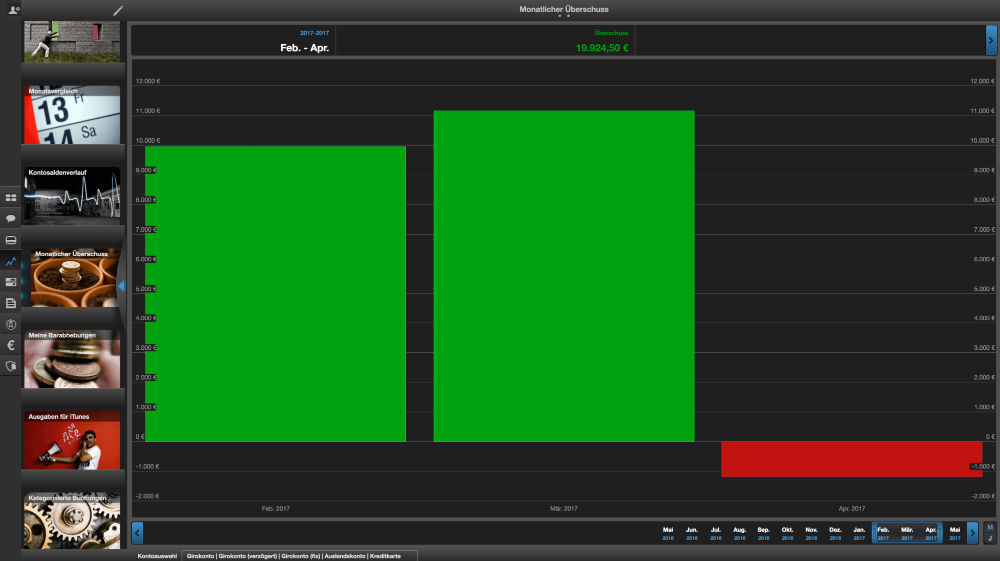Click the document icon in left sidebar

click(11, 303)
